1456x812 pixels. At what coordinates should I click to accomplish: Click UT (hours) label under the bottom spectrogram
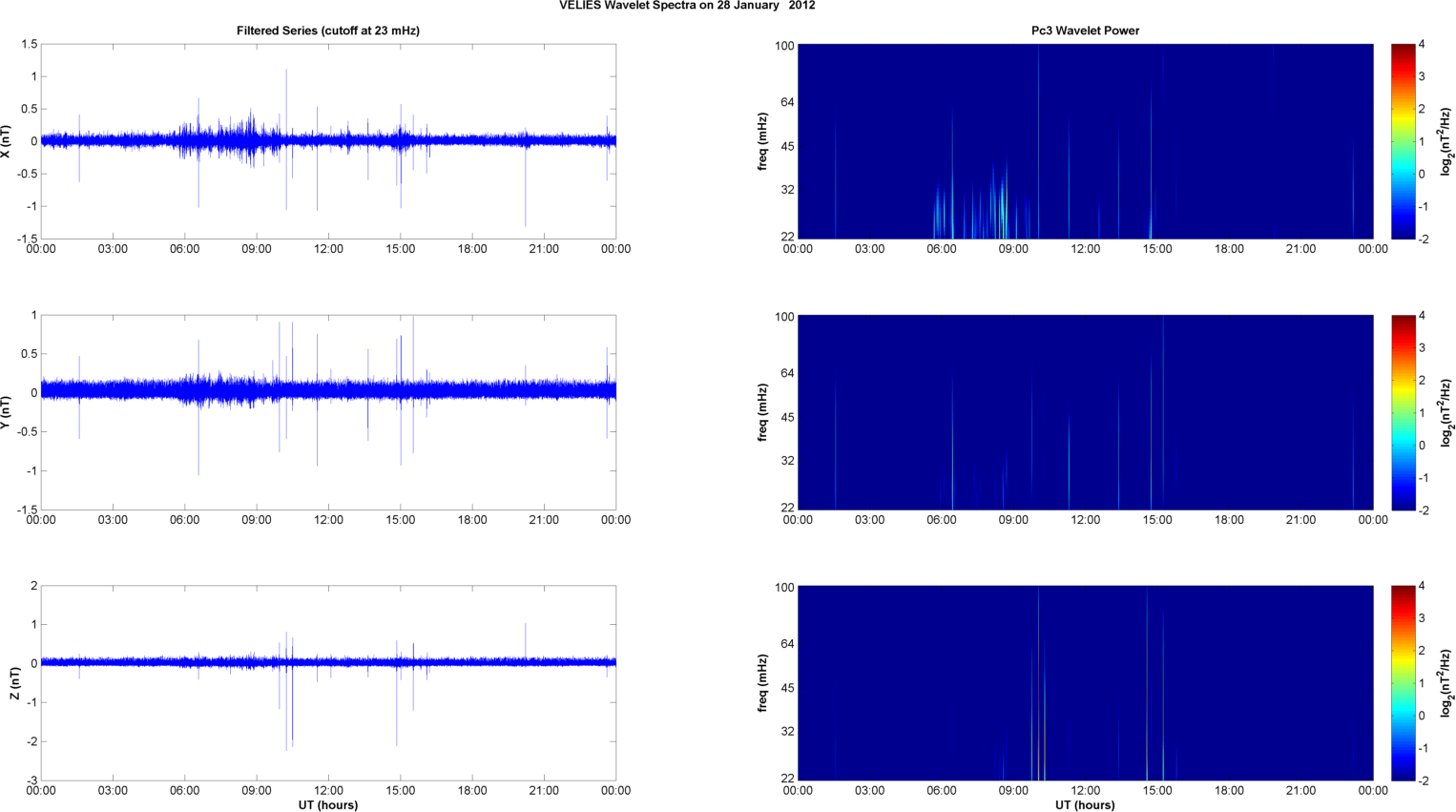(x=1085, y=804)
